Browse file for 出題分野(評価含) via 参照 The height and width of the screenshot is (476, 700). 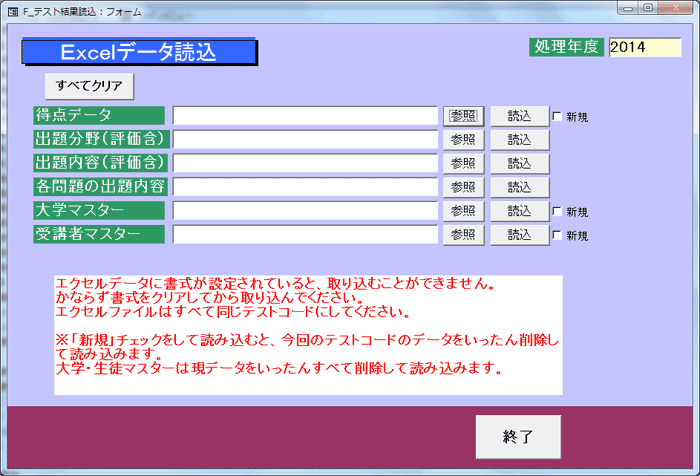tap(463, 140)
